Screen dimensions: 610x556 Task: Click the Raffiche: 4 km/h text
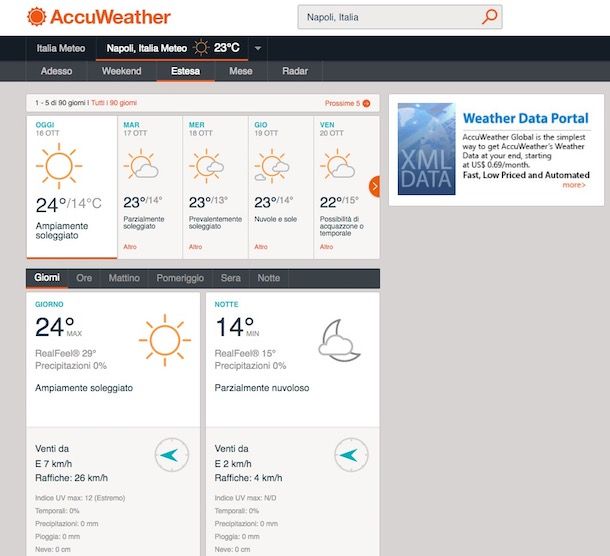pyautogui.click(x=249, y=478)
